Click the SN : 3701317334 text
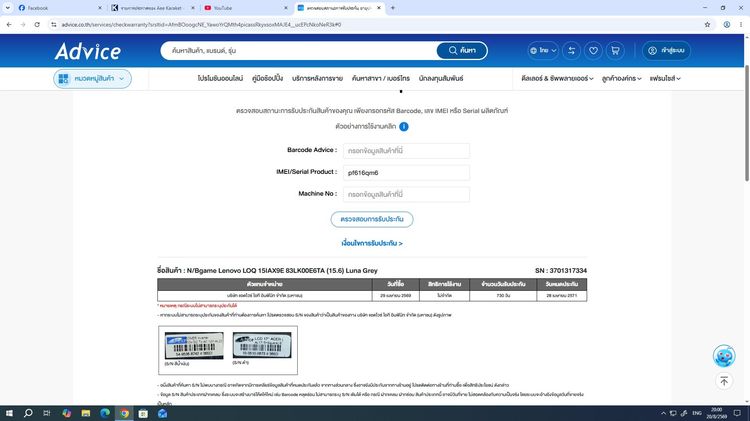The image size is (750, 421). pyautogui.click(x=561, y=270)
